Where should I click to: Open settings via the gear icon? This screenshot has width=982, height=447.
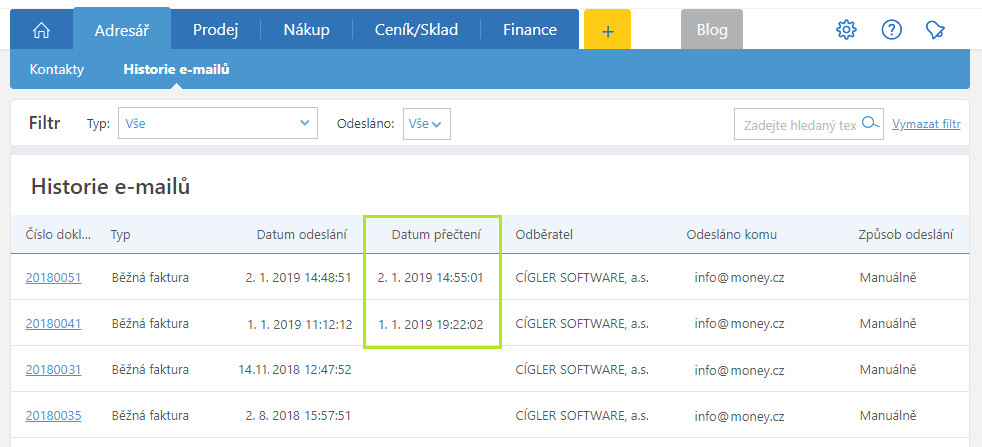tap(846, 29)
